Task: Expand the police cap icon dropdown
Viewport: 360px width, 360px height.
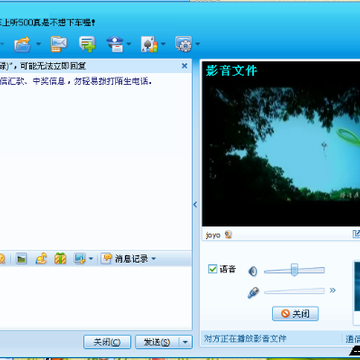Action: click(129, 44)
